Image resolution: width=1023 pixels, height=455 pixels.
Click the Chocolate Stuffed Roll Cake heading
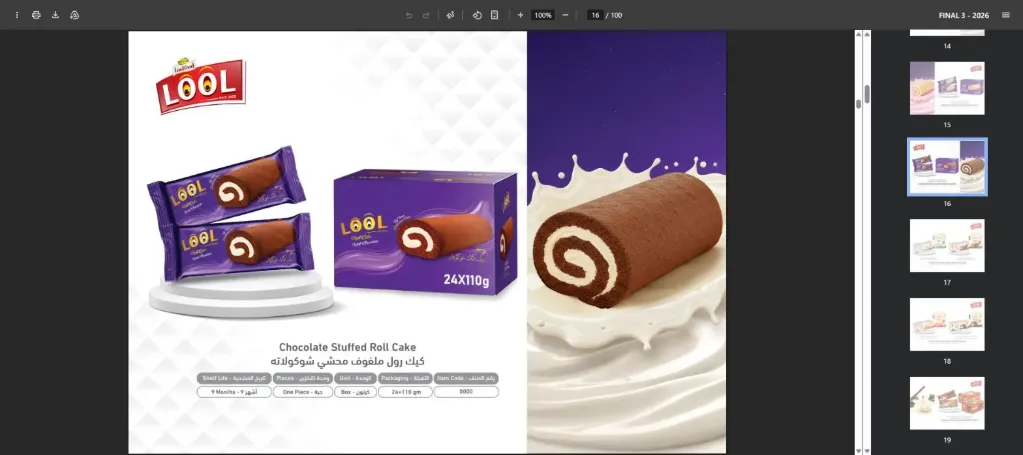pyautogui.click(x=347, y=347)
